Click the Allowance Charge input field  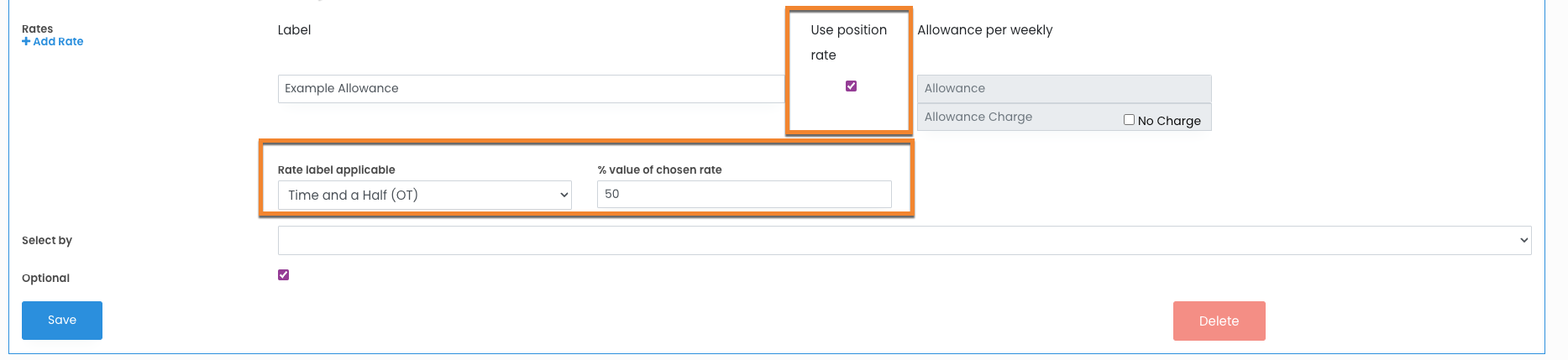pyautogui.click(x=1016, y=117)
